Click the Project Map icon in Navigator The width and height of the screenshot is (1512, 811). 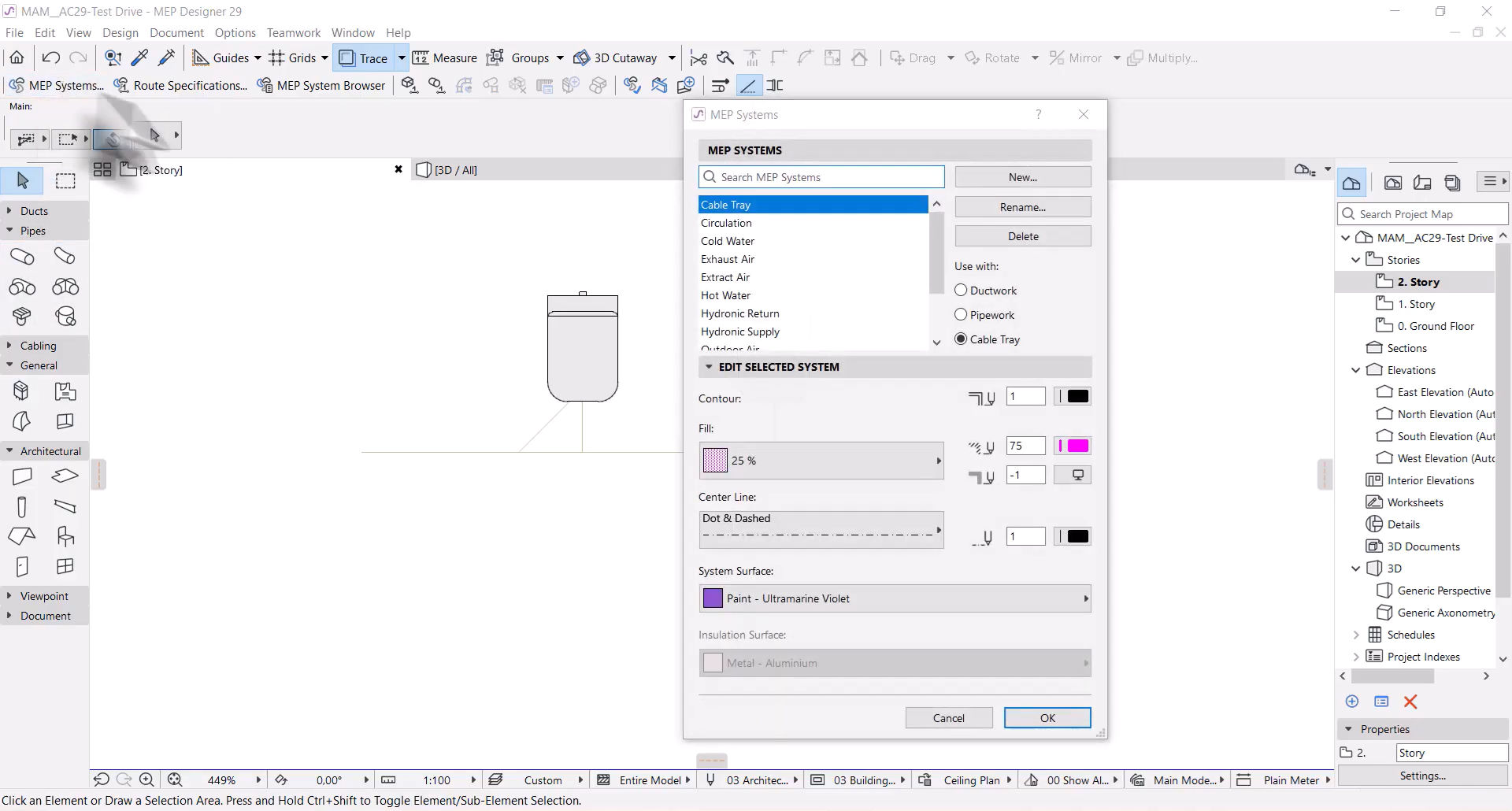1352,183
